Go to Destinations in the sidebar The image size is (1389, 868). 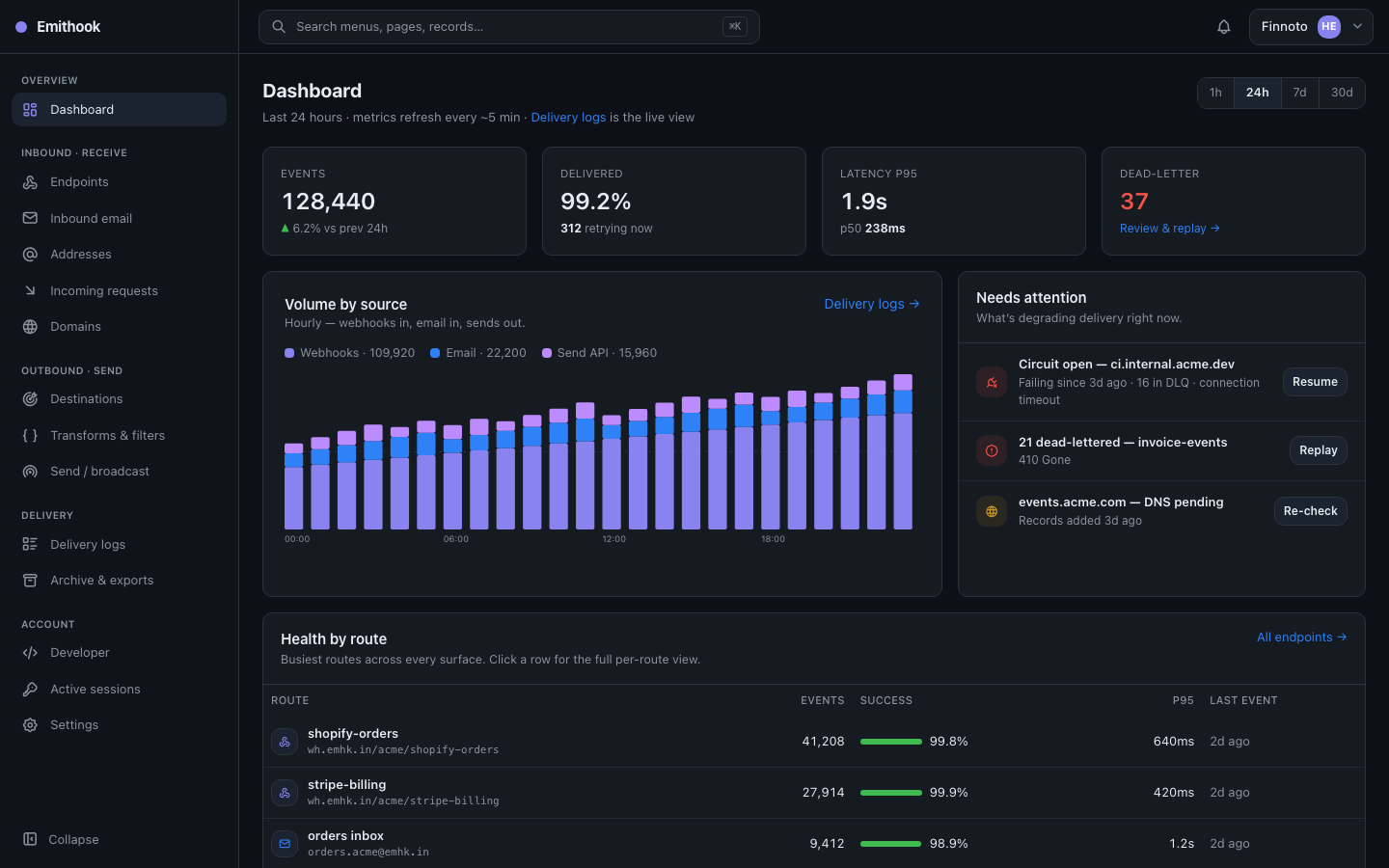point(119,399)
